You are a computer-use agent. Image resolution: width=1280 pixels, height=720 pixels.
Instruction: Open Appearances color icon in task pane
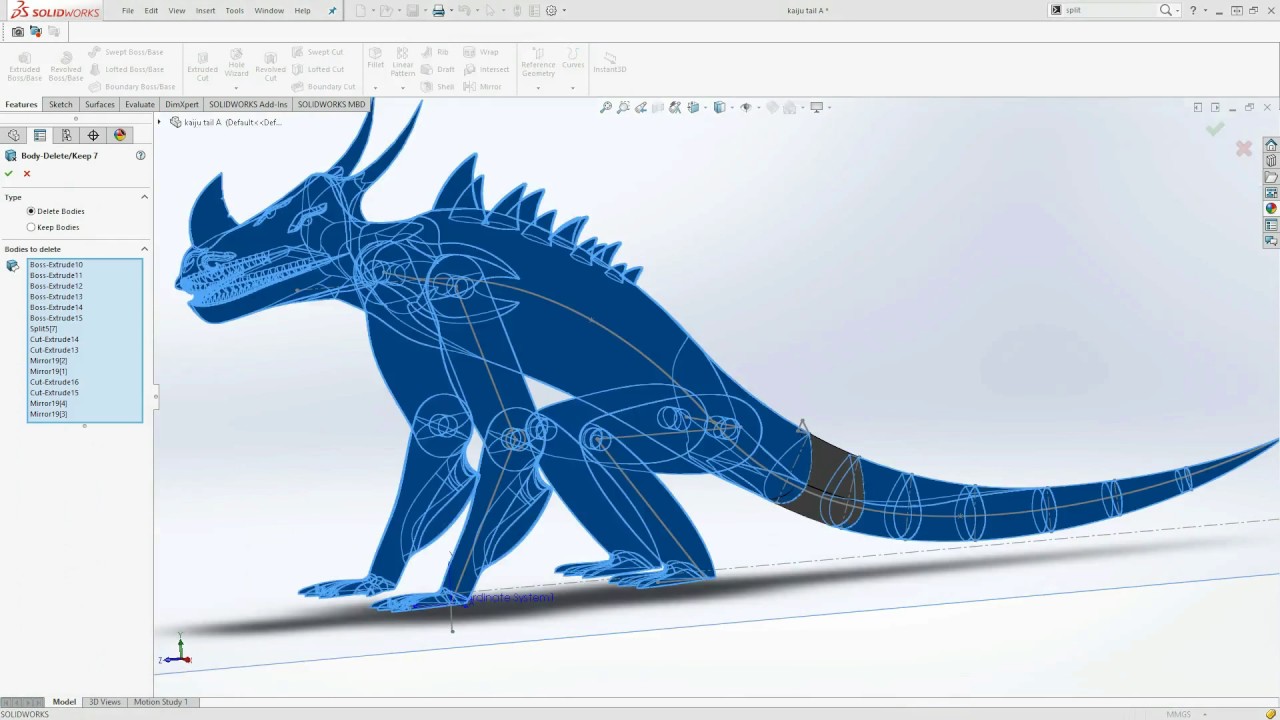pos(1271,209)
